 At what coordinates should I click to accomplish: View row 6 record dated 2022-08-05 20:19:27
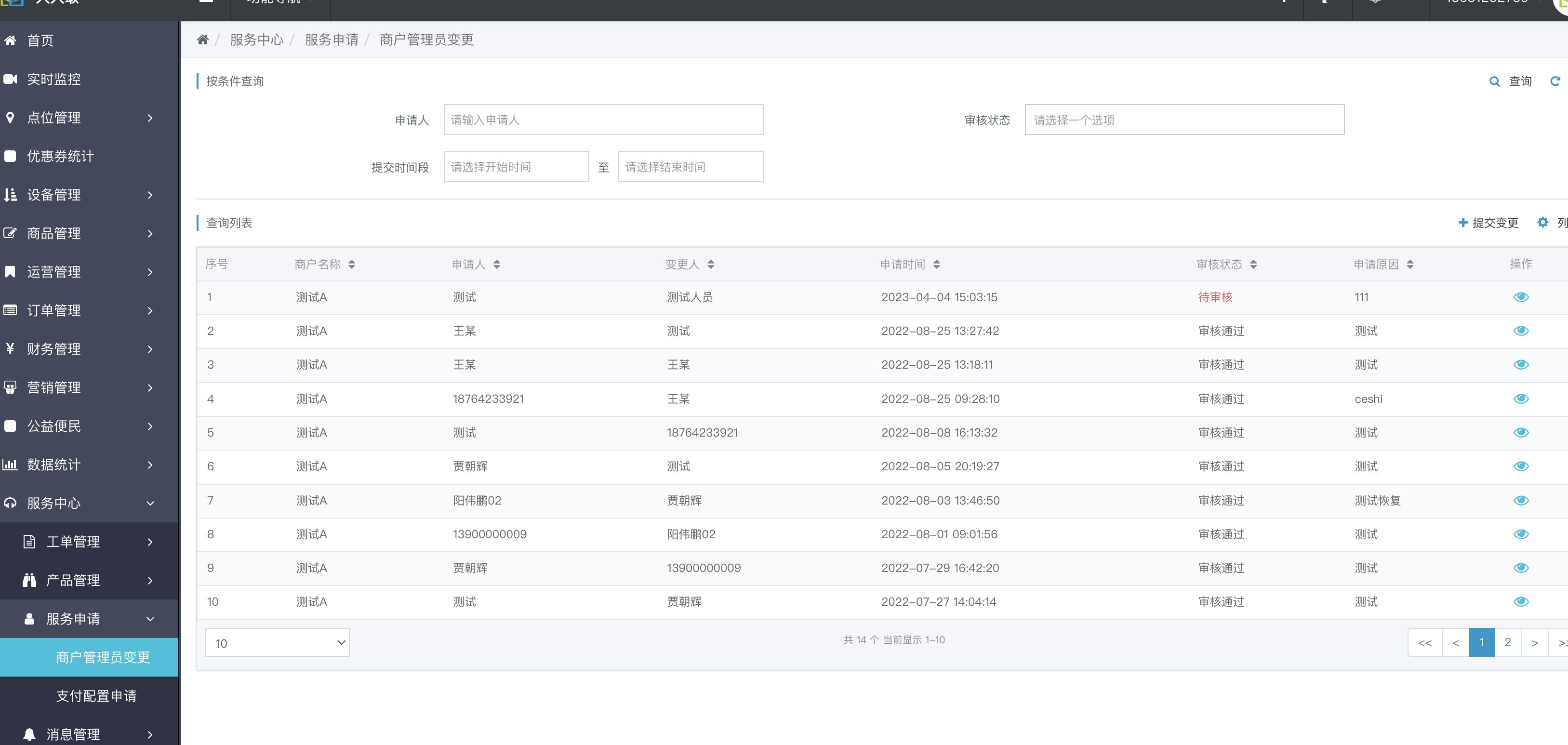pos(1520,466)
